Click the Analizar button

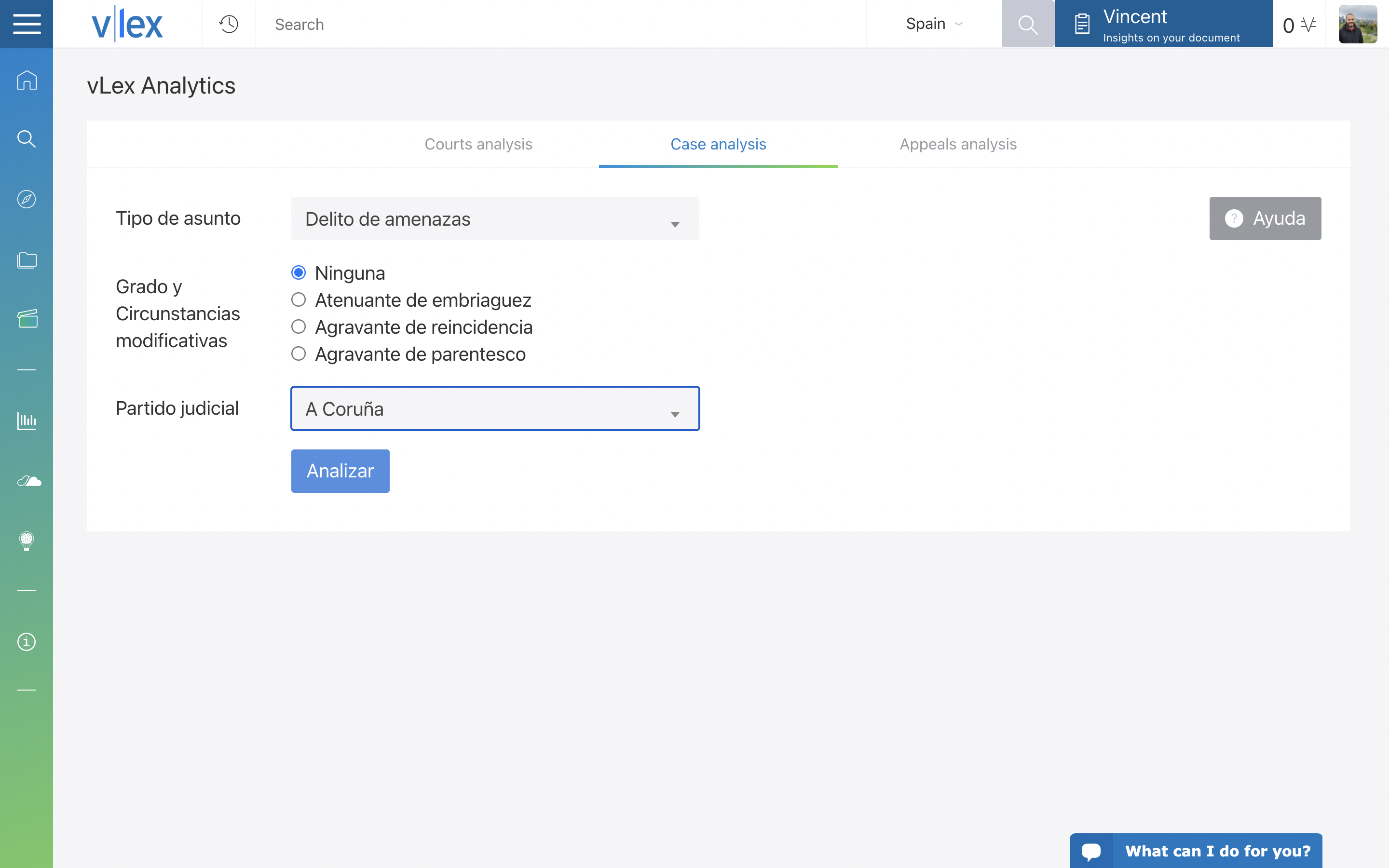pos(340,471)
